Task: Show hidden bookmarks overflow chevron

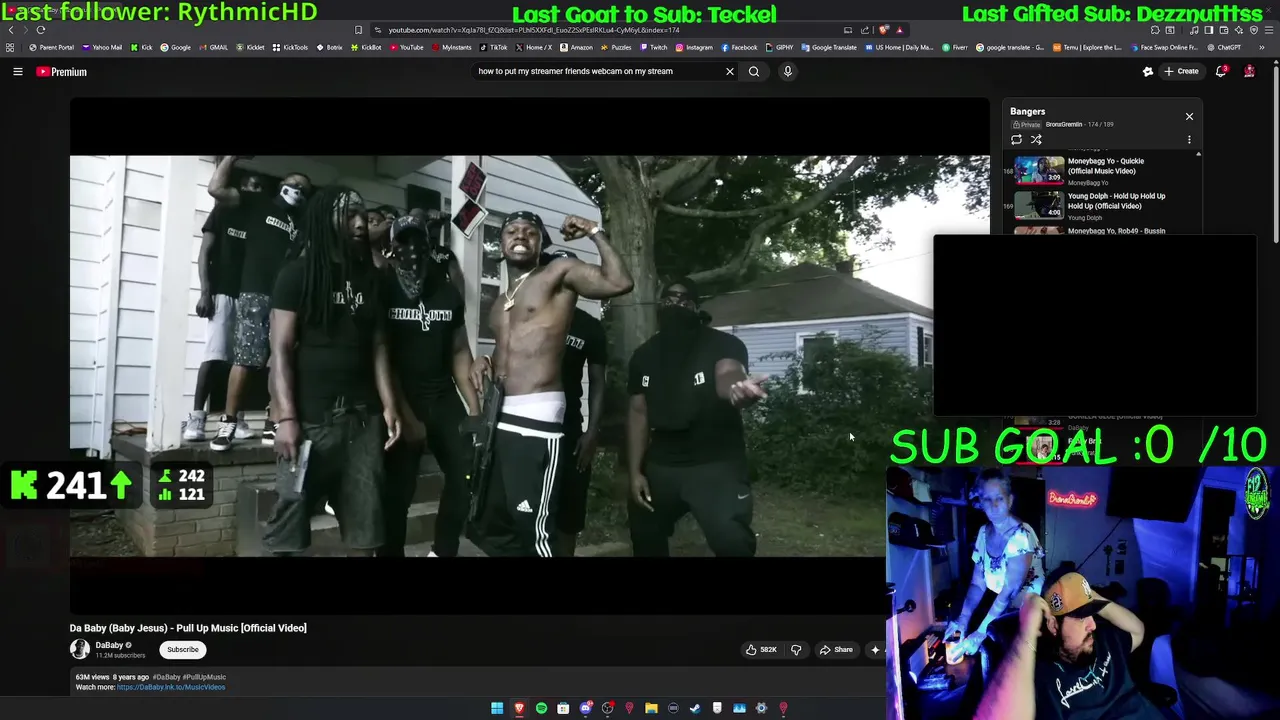Action: click(1261, 47)
